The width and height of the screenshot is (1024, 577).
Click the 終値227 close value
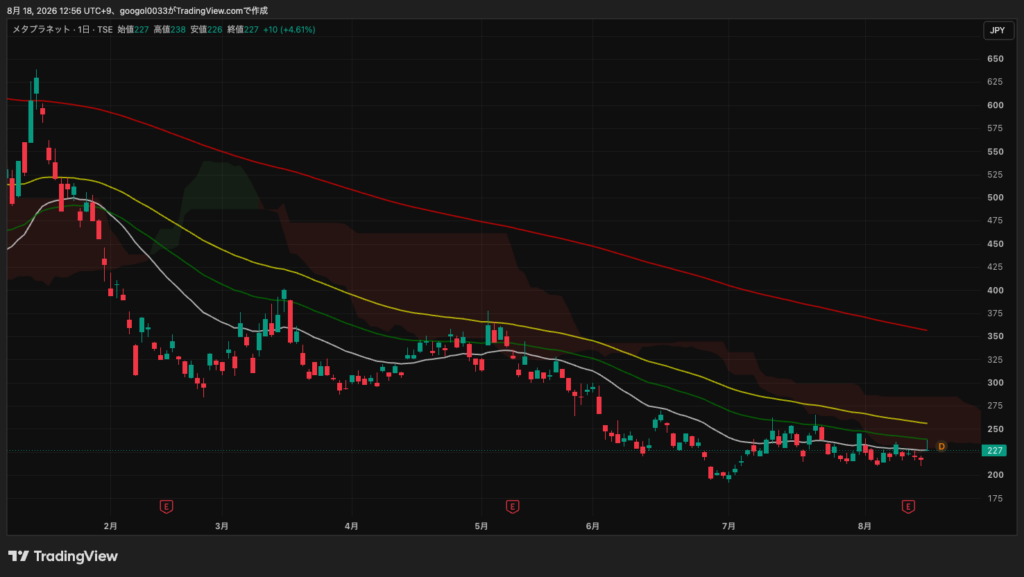pyautogui.click(x=243, y=29)
